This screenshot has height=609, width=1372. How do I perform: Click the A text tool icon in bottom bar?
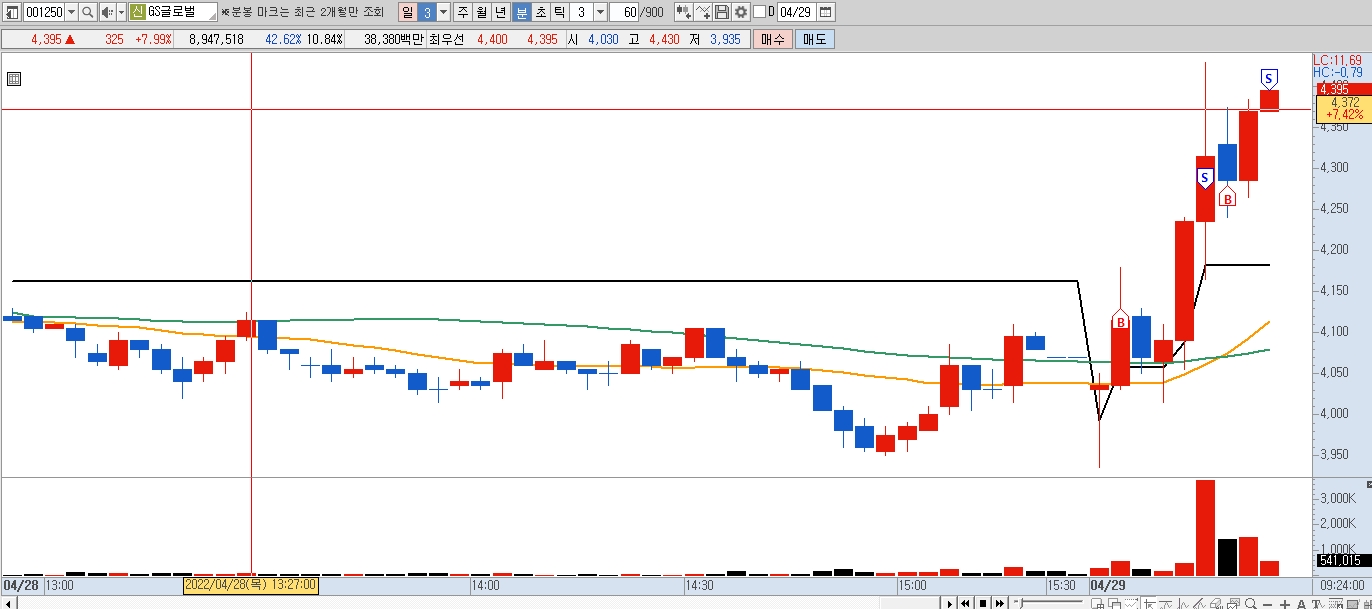coord(1302,603)
